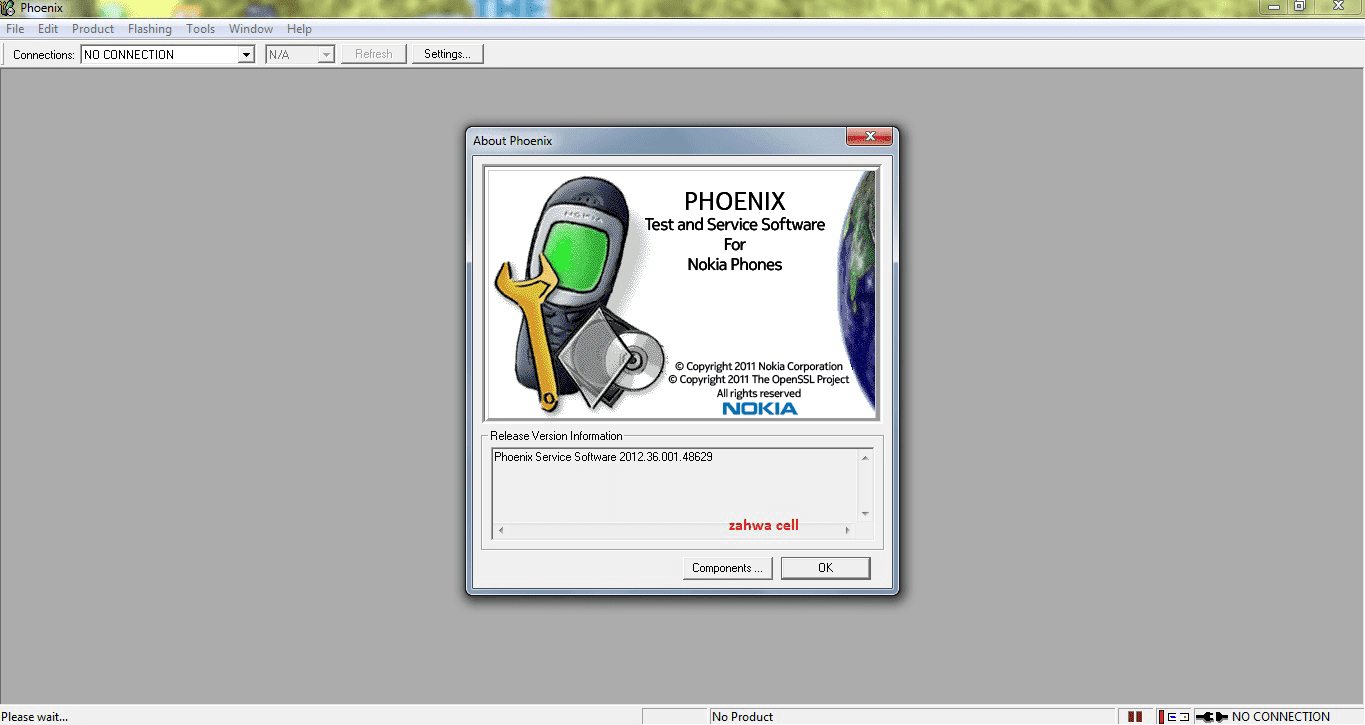Screen dimensions: 1365x725
Task: Open the Flashing menu
Action: (150, 29)
